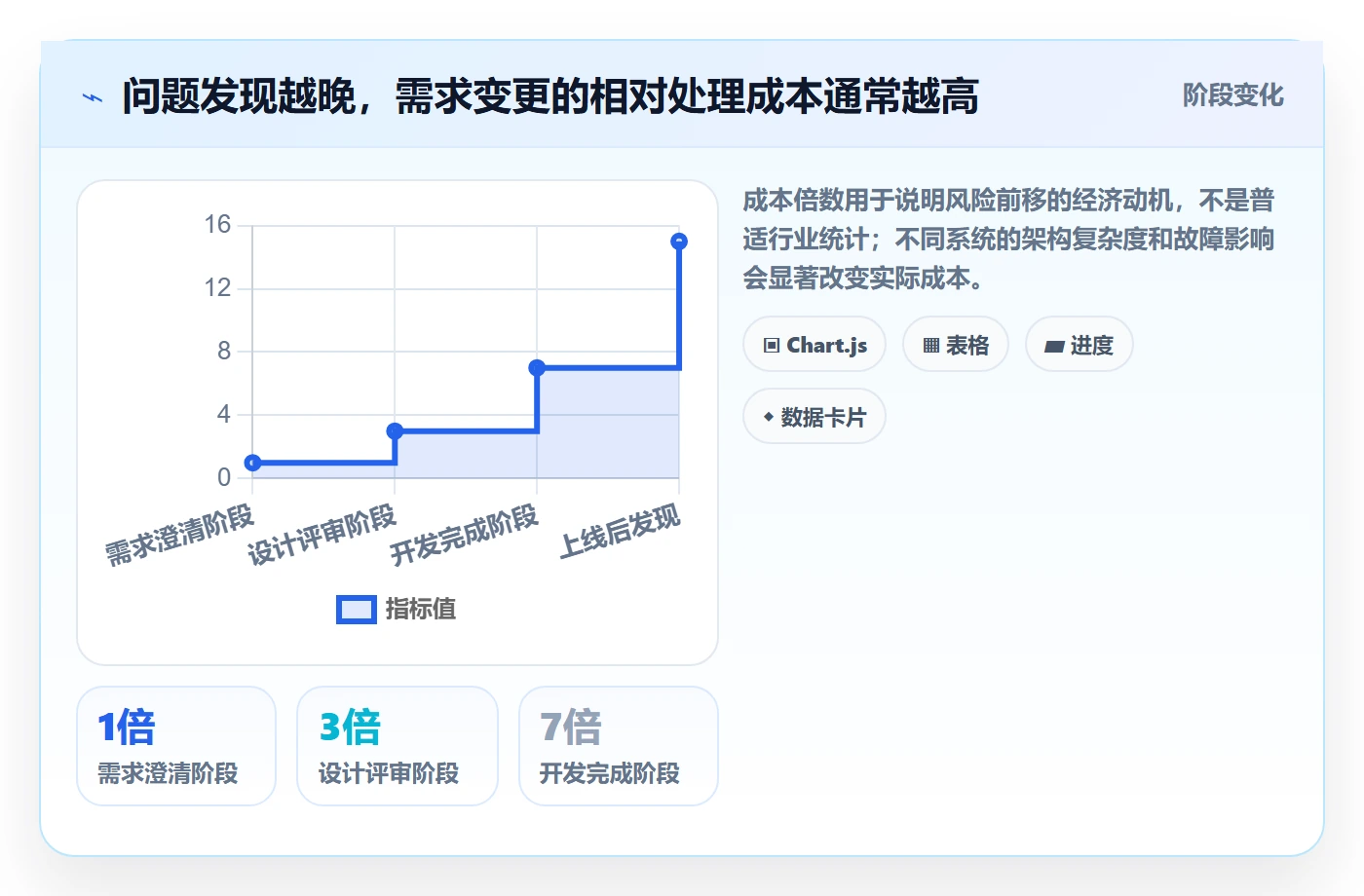The width and height of the screenshot is (1364, 896).
Task: Click the data point at 上线后发现
Action: tap(679, 242)
